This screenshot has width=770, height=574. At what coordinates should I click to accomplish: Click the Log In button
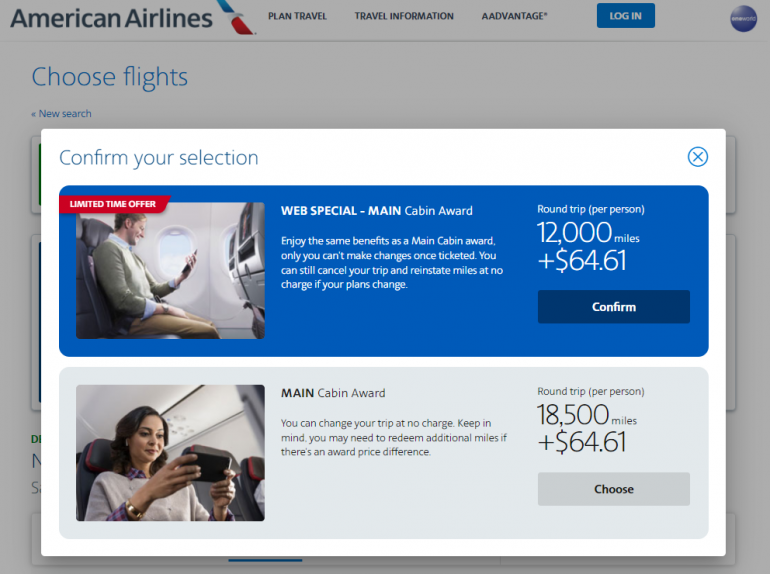click(x=626, y=16)
